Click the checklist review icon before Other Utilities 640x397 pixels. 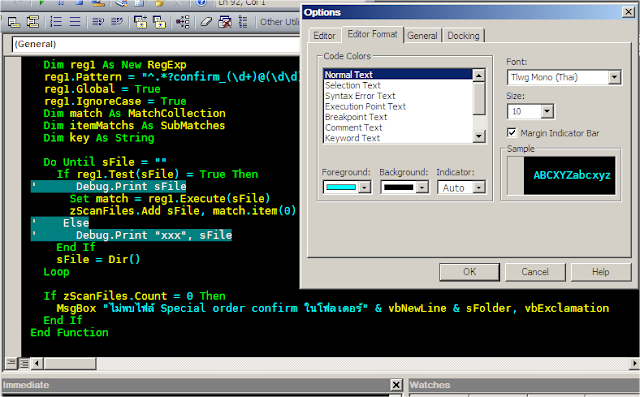243,22
